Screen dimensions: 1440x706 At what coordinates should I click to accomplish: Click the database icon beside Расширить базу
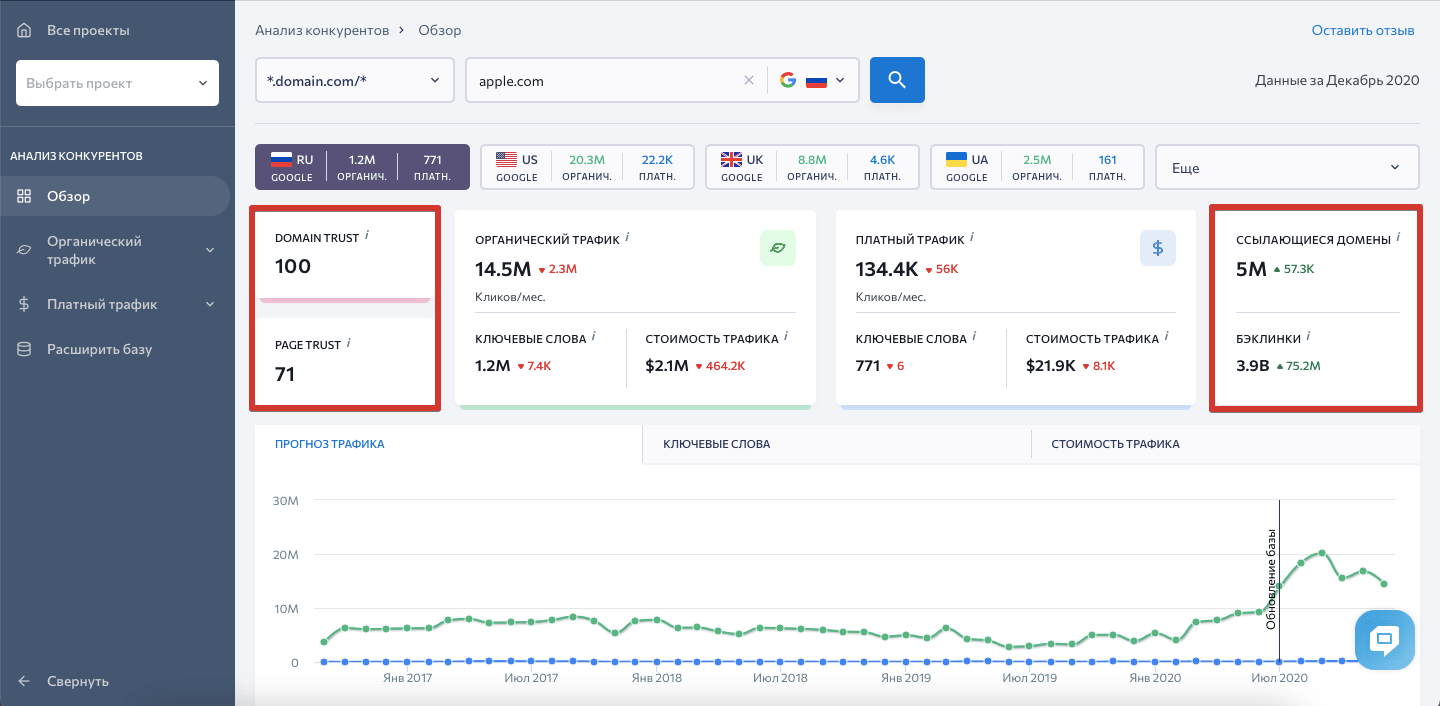coord(24,350)
